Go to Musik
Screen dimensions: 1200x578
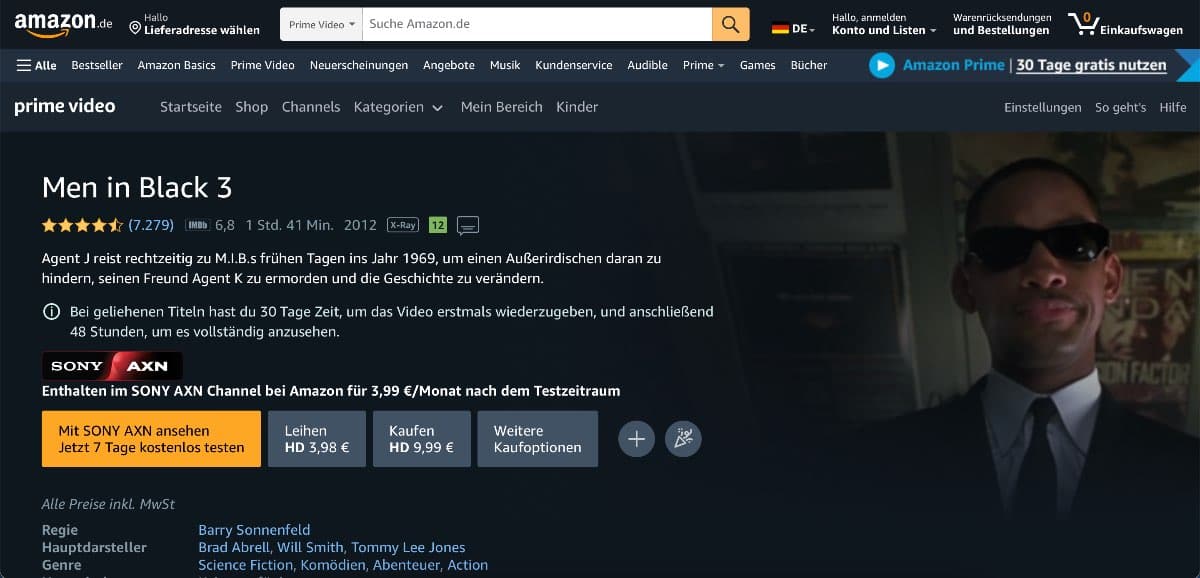[x=505, y=65]
